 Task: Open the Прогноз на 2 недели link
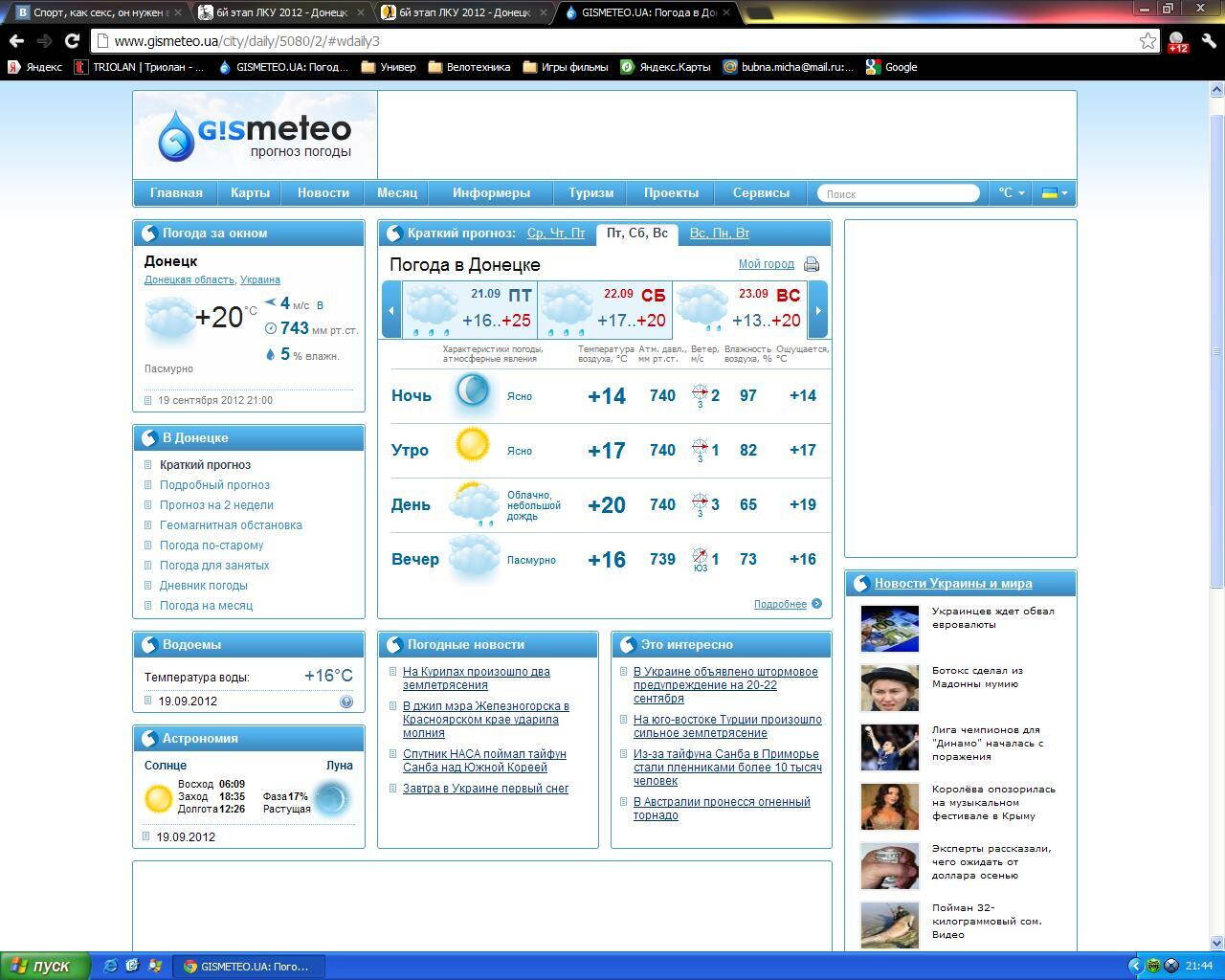216,505
